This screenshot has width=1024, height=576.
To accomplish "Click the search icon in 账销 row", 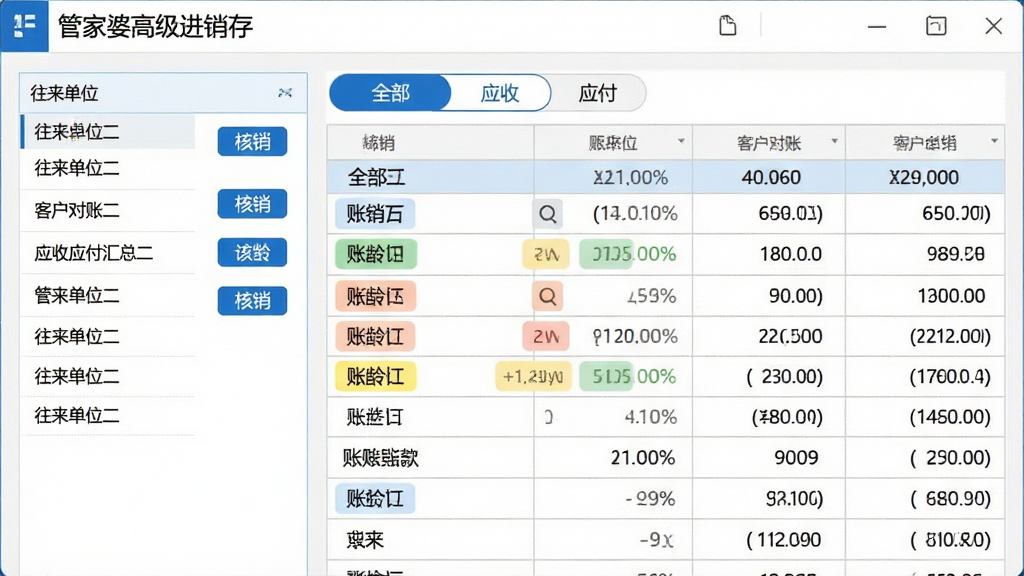I will [x=547, y=214].
